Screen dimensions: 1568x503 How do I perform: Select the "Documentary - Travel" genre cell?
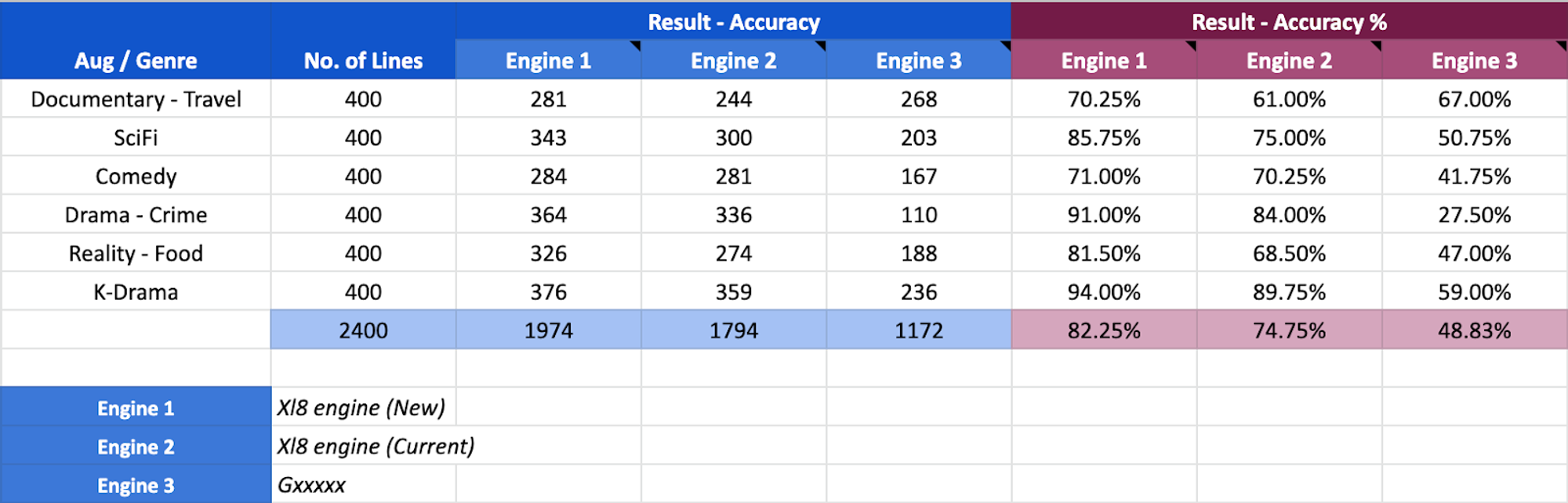tap(136, 99)
